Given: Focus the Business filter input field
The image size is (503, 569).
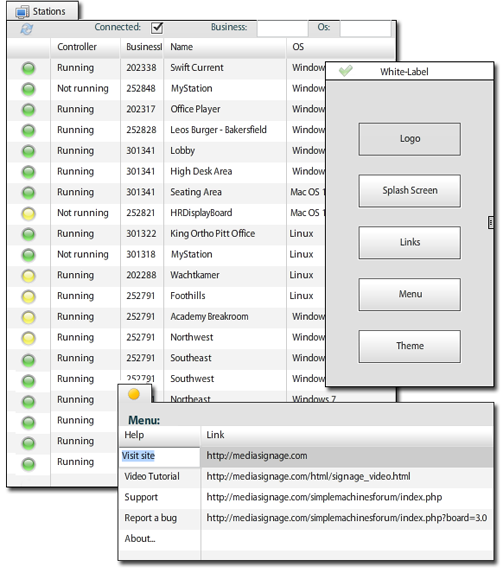Looking at the screenshot, I should pyautogui.click(x=282, y=28).
